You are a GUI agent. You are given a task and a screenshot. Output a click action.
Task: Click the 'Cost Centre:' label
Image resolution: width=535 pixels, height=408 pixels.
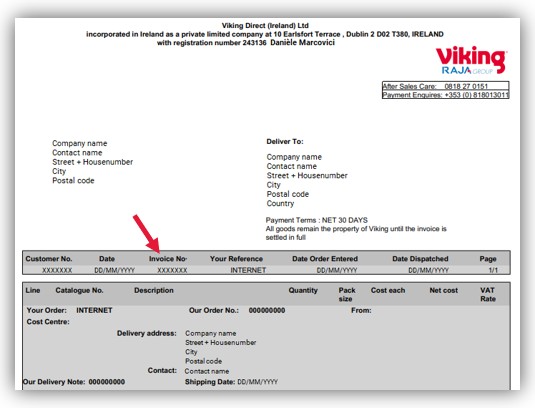(x=48, y=322)
